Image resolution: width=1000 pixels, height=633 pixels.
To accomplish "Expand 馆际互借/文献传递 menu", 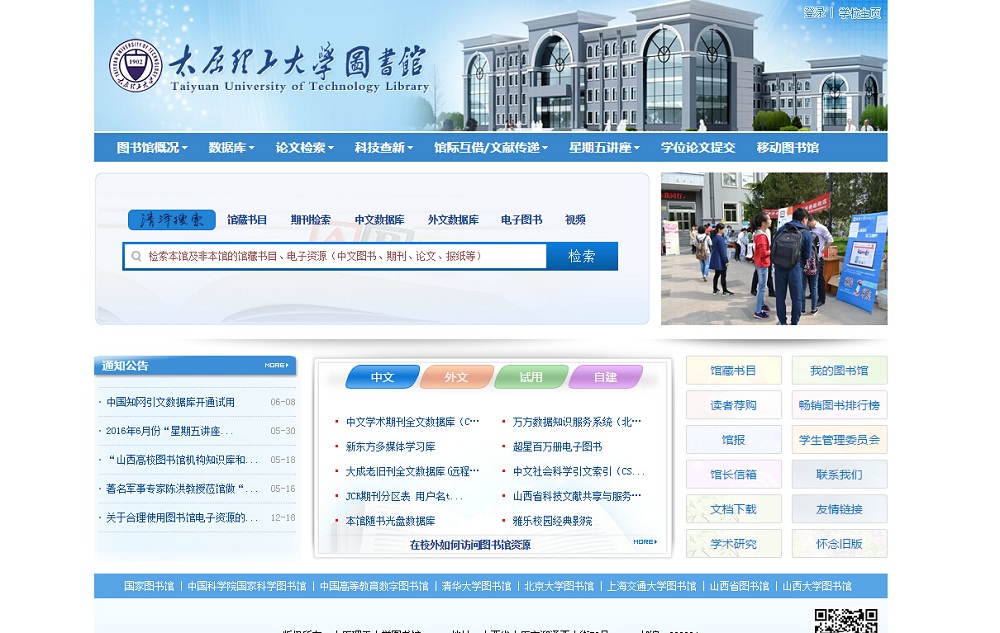I will (x=490, y=148).
